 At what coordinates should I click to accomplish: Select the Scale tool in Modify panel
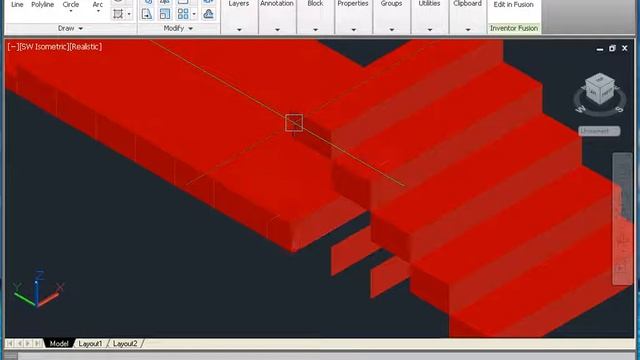click(165, 14)
